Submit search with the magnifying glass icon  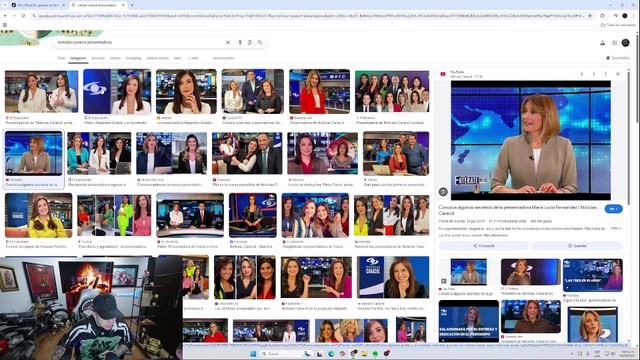pos(260,42)
